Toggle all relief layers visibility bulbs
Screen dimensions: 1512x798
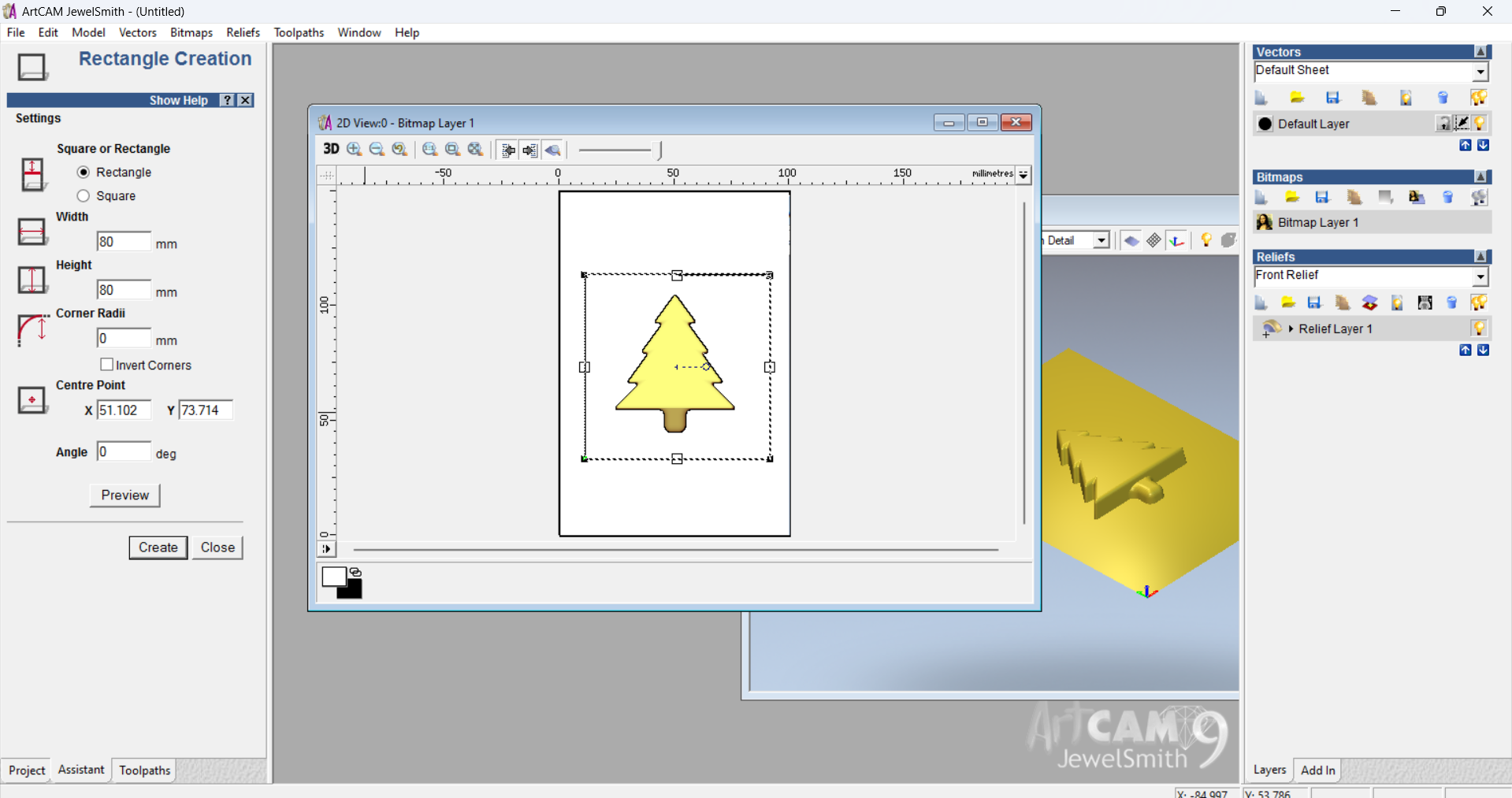[x=1479, y=302]
